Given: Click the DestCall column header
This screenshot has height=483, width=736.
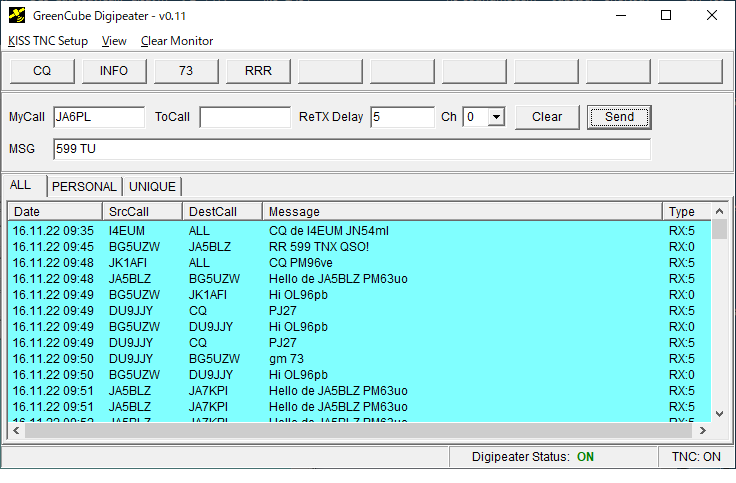Looking at the screenshot, I should pyautogui.click(x=222, y=212).
